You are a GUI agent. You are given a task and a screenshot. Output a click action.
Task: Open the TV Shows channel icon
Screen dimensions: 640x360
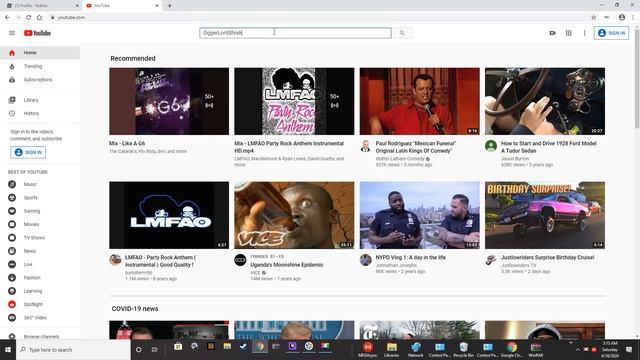(x=12, y=238)
